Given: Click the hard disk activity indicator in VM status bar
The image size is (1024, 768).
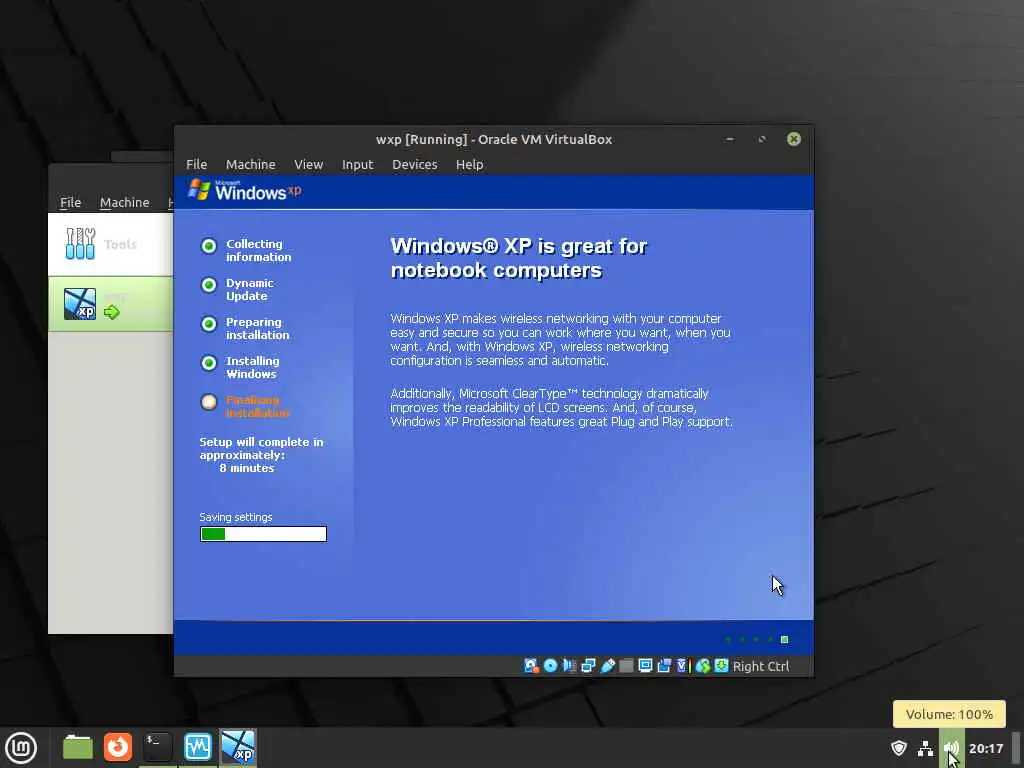Looking at the screenshot, I should (x=532, y=665).
